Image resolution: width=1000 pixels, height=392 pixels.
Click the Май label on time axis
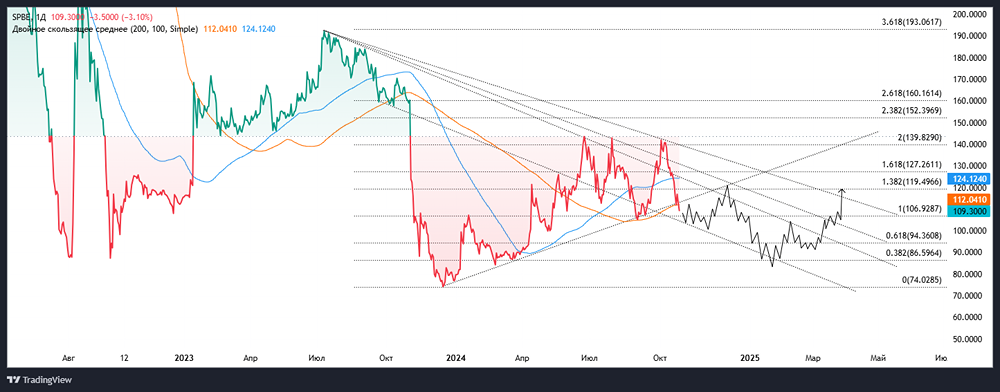pos(879,358)
